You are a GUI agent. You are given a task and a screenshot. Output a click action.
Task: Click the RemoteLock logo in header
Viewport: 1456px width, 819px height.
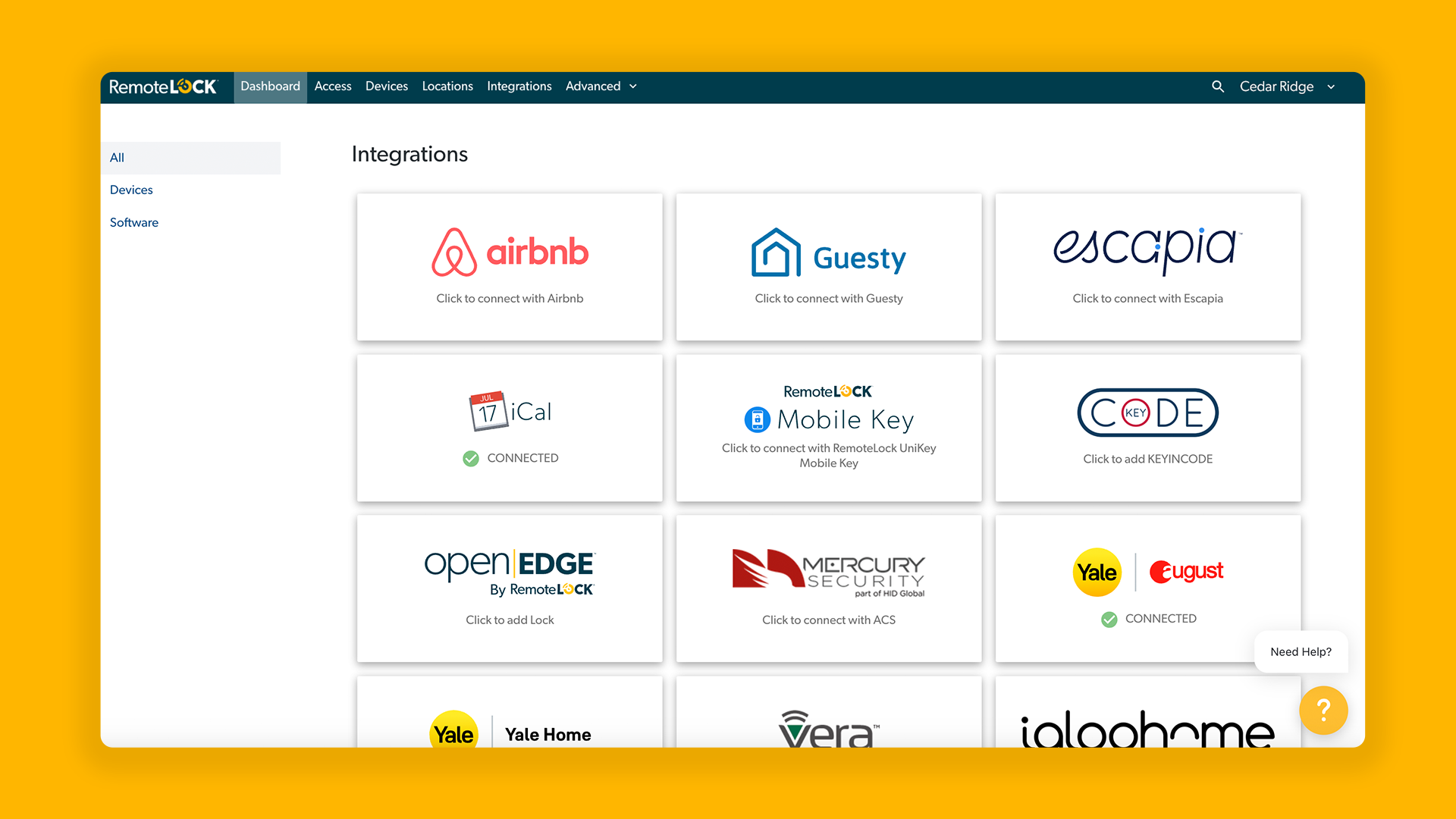[163, 86]
